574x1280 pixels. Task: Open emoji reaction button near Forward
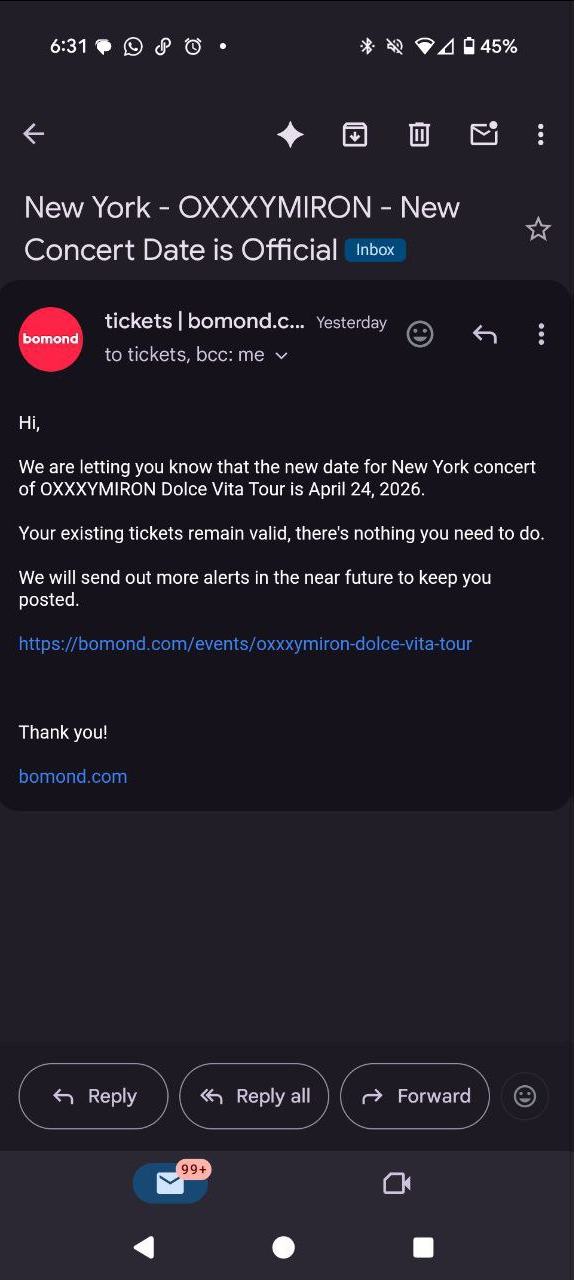pyautogui.click(x=525, y=1096)
